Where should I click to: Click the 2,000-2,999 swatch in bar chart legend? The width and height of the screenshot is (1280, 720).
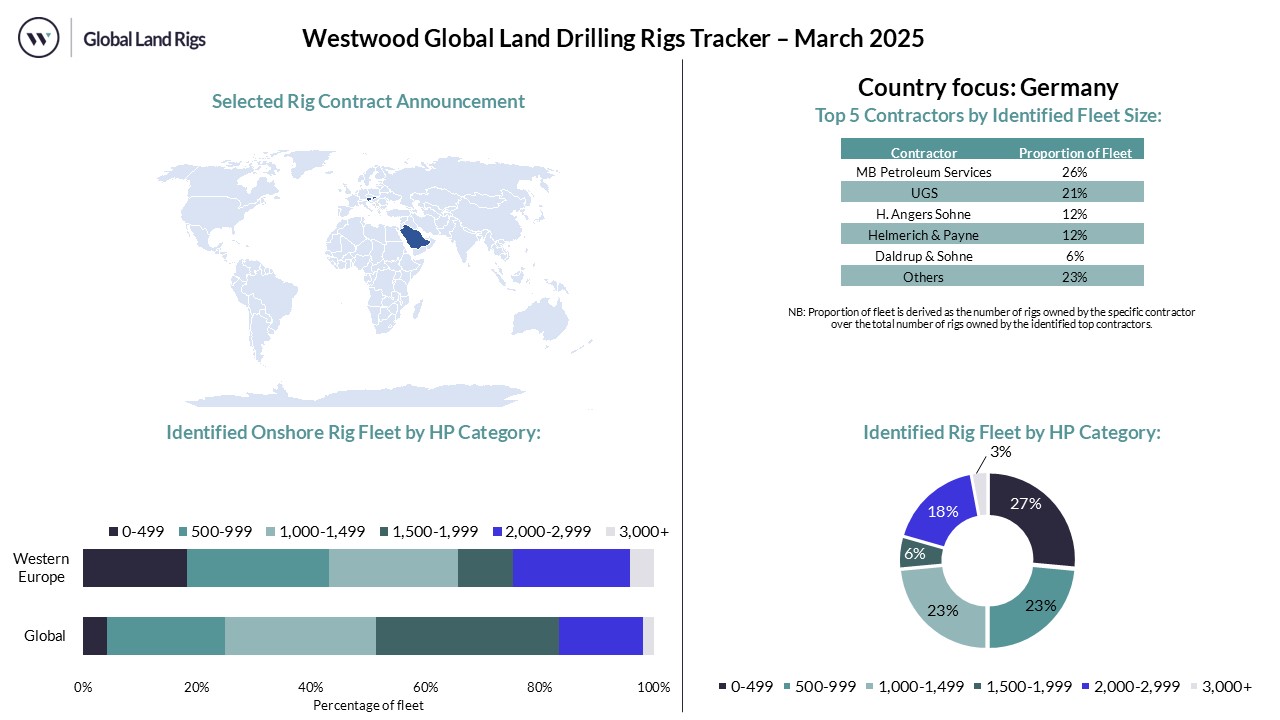coord(498,531)
